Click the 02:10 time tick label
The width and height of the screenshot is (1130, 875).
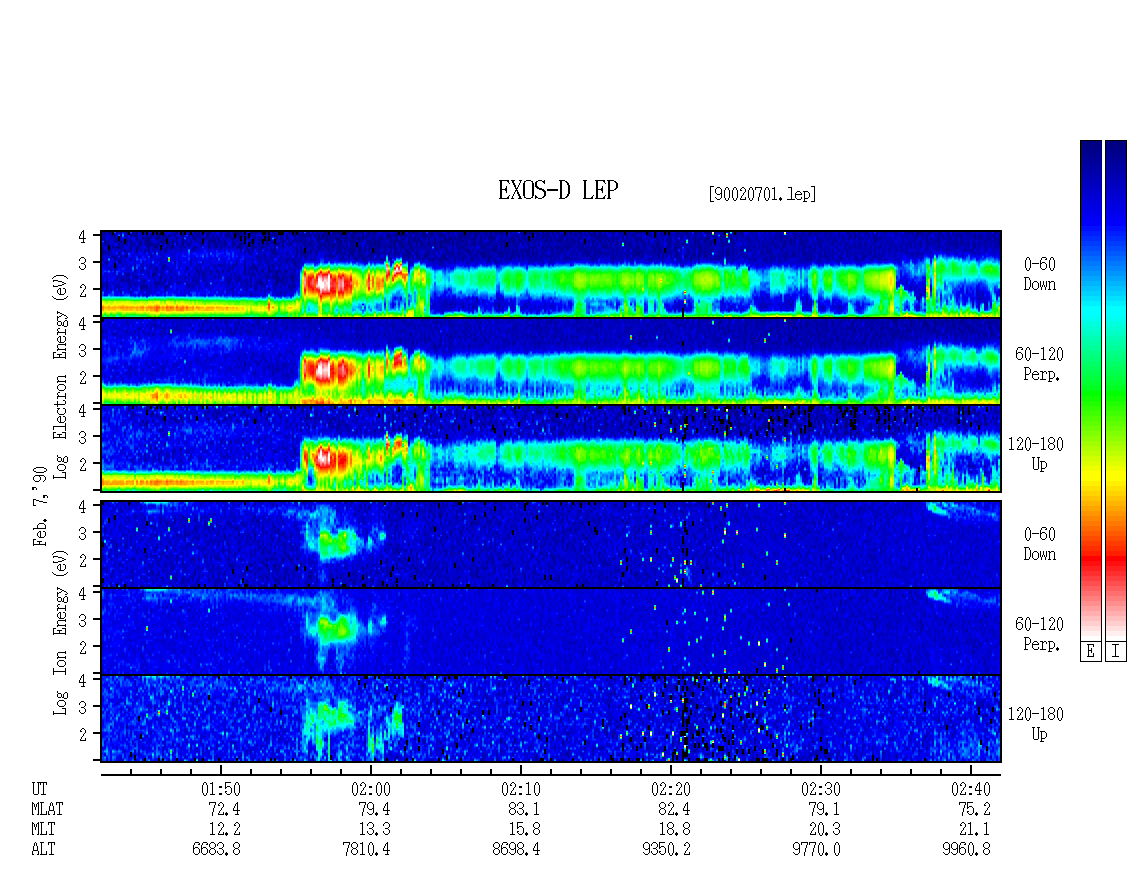(x=520, y=789)
